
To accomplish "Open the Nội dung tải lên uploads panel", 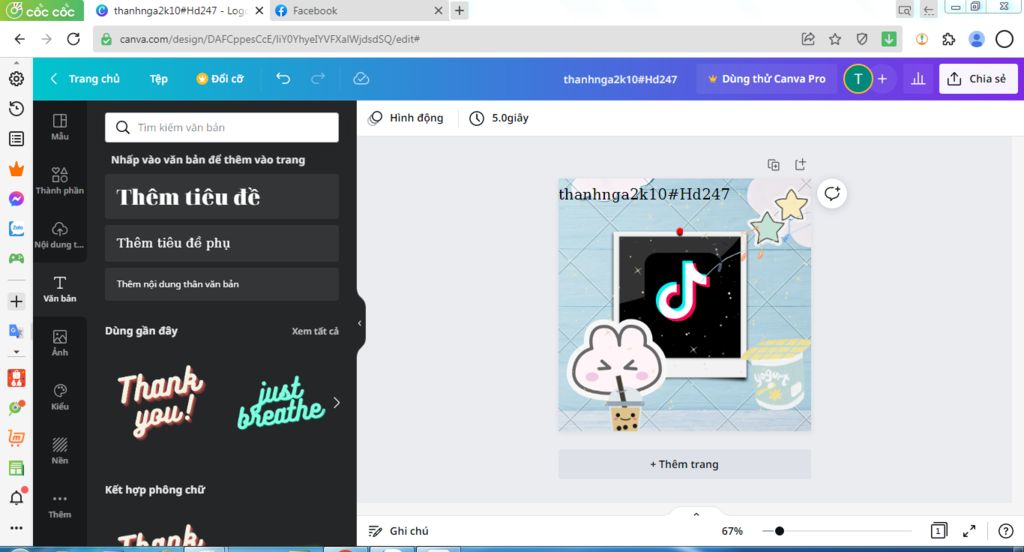I will pyautogui.click(x=59, y=235).
